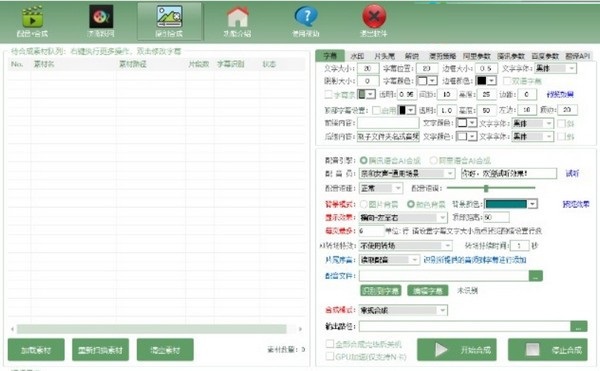This screenshot has height=371, width=600.
Task: Switch to the 水印 watermark tab
Action: (x=357, y=56)
